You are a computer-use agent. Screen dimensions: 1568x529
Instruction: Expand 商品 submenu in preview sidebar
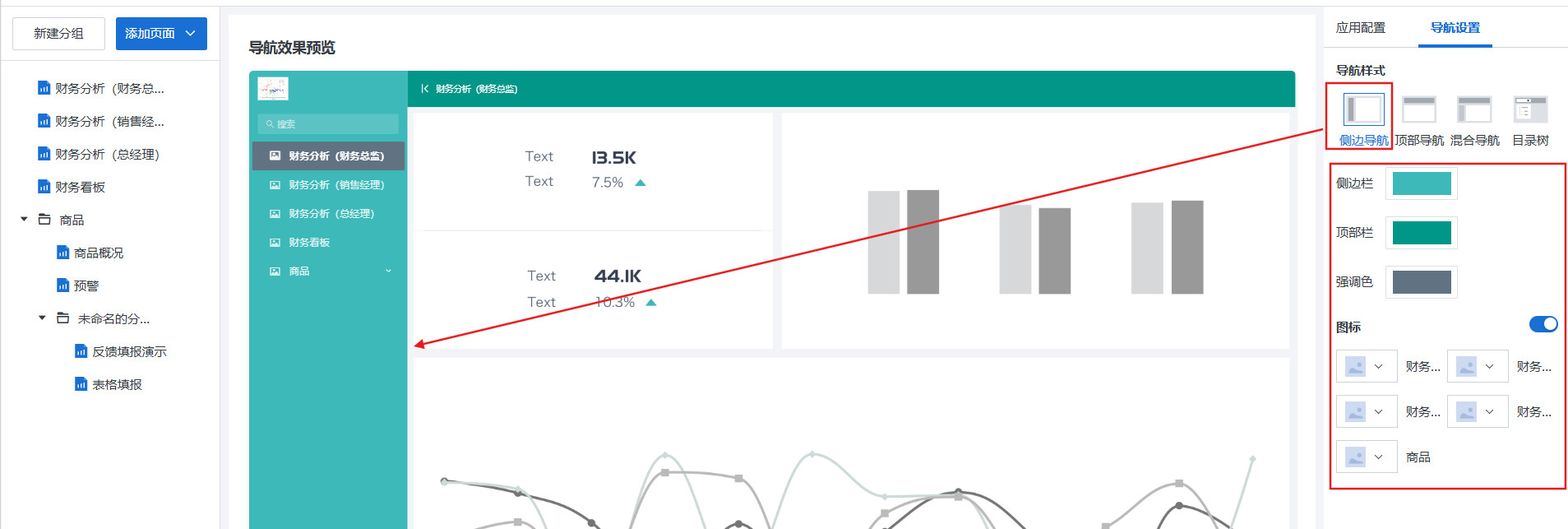click(x=388, y=271)
